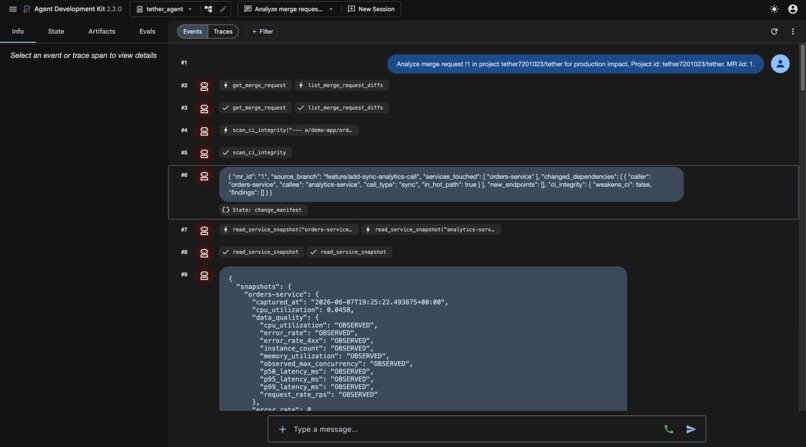Viewport: 806px width, 447px height.
Task: Click the agent icon on event #6
Action: [x=204, y=176]
